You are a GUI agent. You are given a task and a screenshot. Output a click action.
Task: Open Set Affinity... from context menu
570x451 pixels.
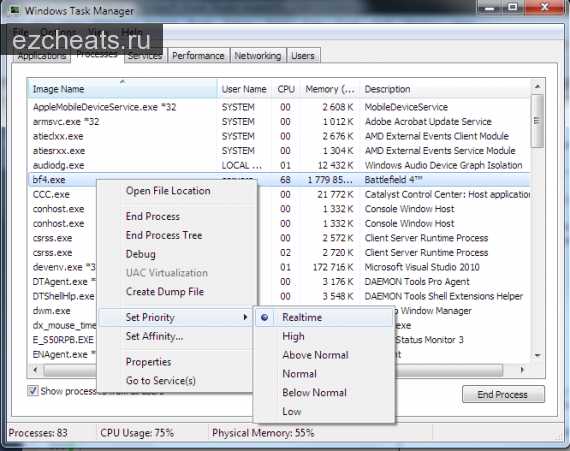154,337
